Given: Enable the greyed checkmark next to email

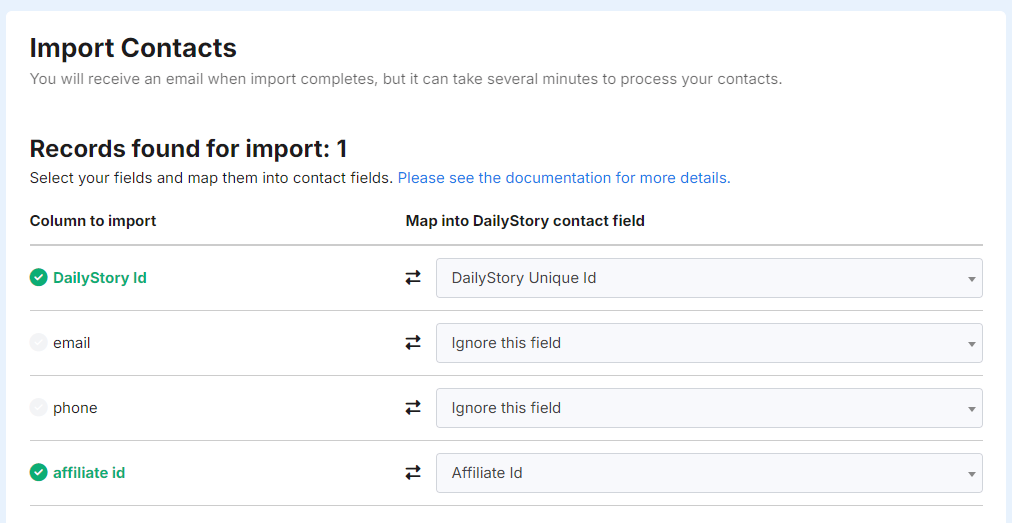Looking at the screenshot, I should (39, 343).
